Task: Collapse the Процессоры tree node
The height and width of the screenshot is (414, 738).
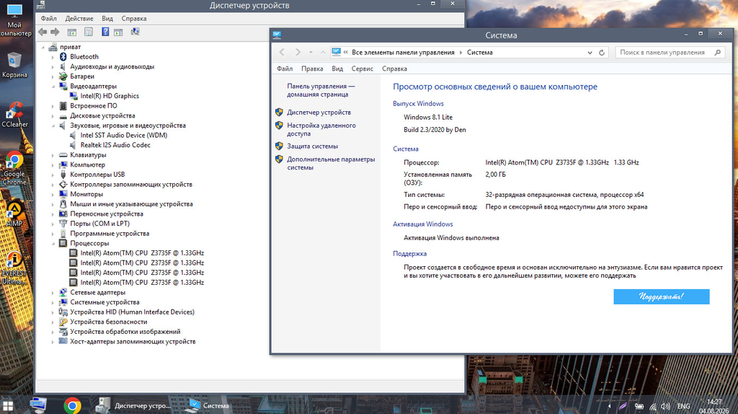Action: point(53,243)
